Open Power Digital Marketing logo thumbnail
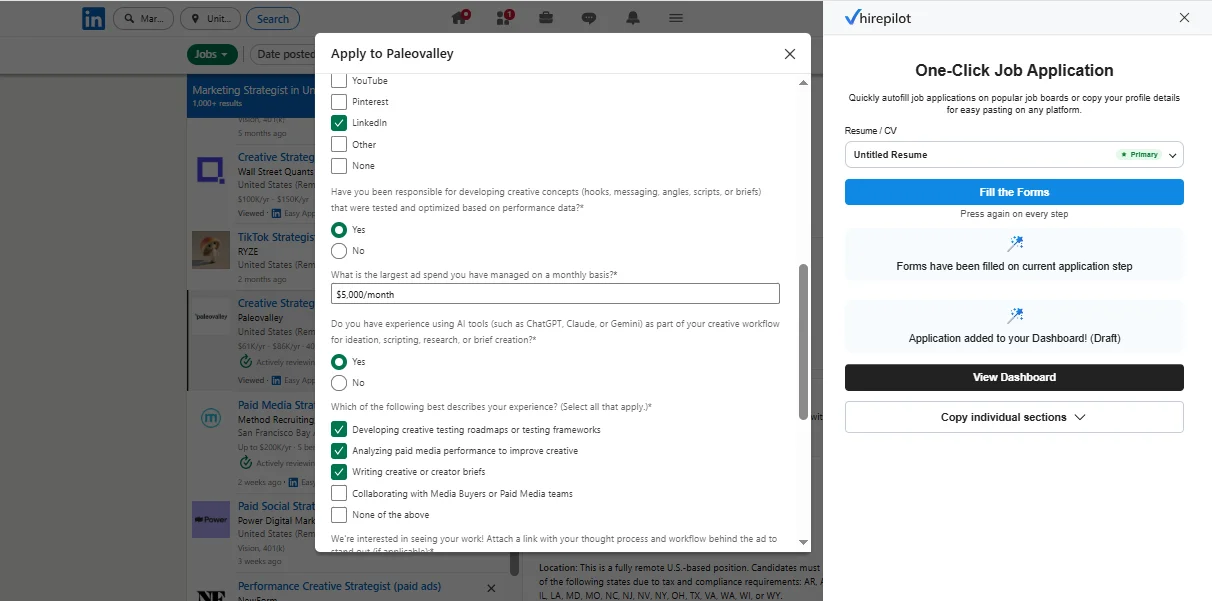 (211, 520)
